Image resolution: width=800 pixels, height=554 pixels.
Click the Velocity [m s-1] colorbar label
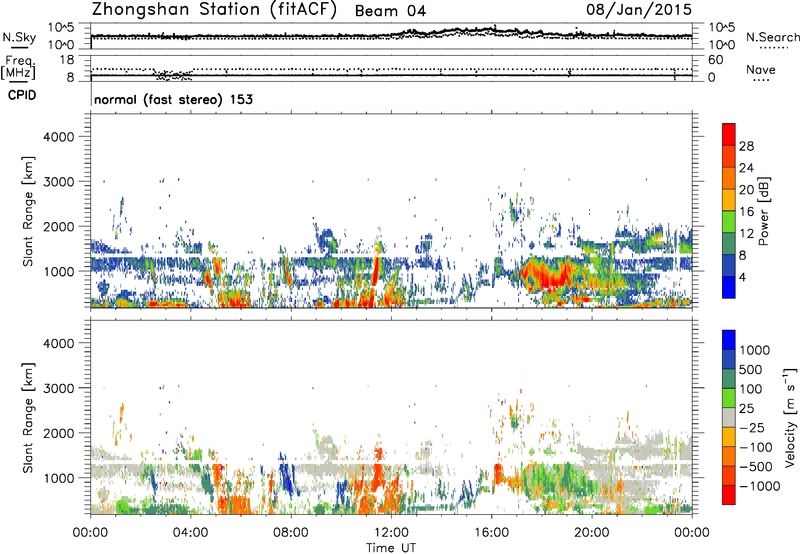(x=790, y=417)
